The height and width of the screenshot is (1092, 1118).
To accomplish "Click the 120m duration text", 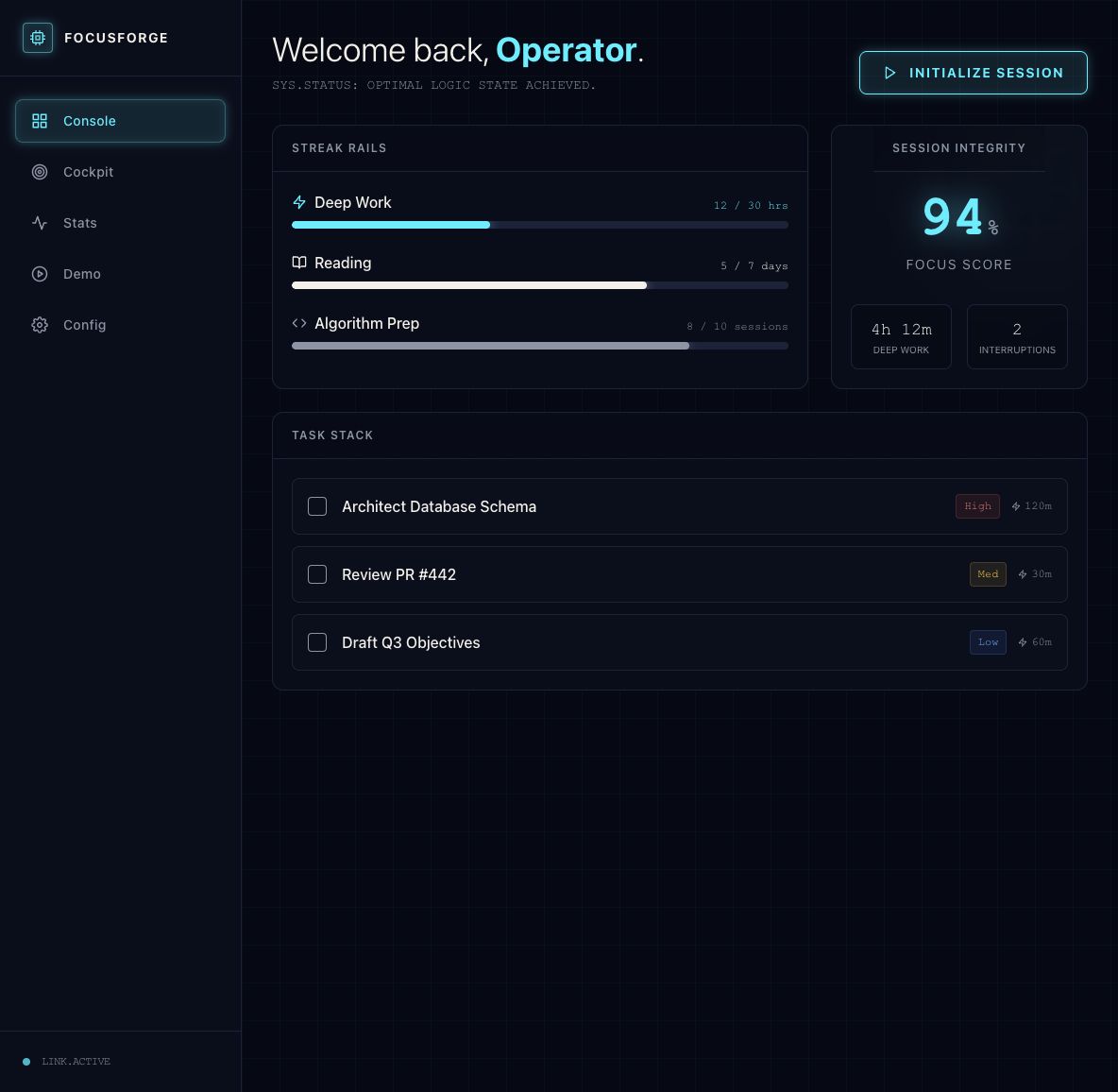I will coord(1038,506).
